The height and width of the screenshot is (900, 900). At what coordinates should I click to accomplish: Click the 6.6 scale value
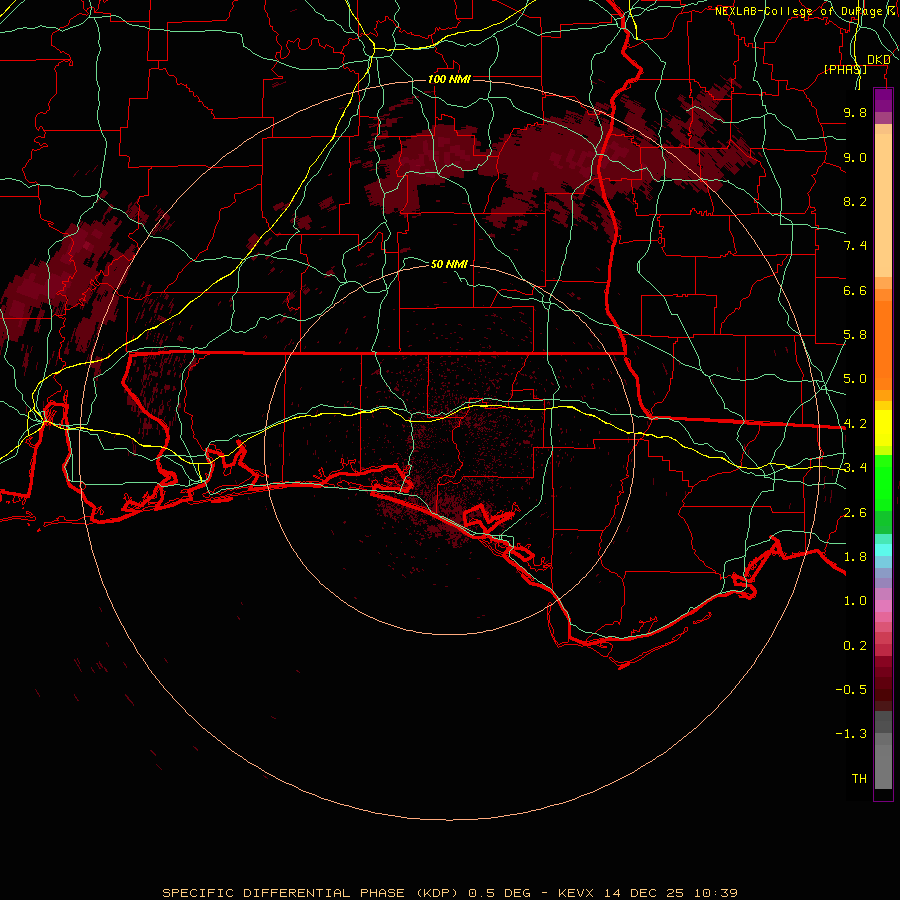pyautogui.click(x=855, y=290)
